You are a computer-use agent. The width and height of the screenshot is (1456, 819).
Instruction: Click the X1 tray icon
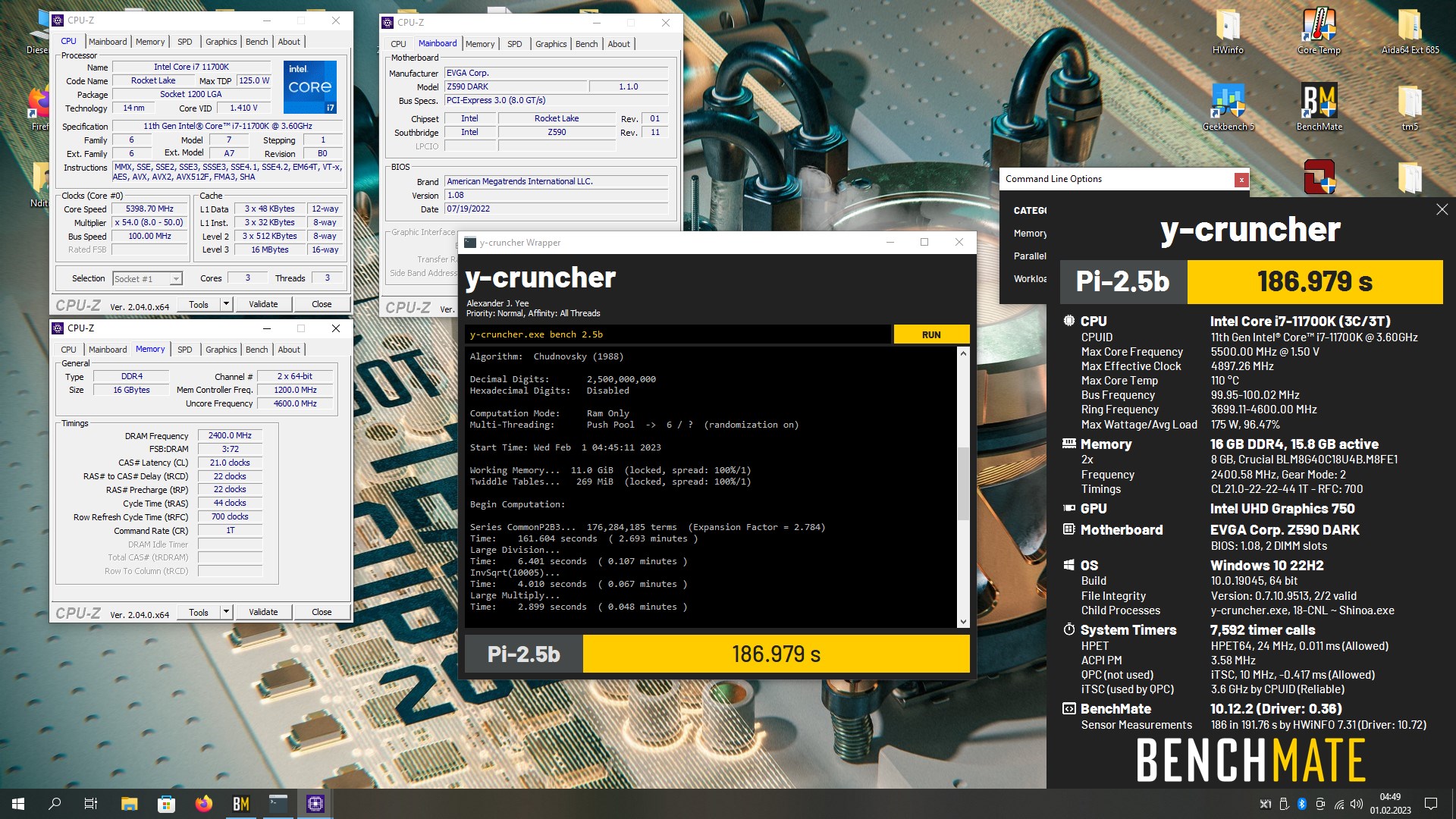click(x=1265, y=804)
